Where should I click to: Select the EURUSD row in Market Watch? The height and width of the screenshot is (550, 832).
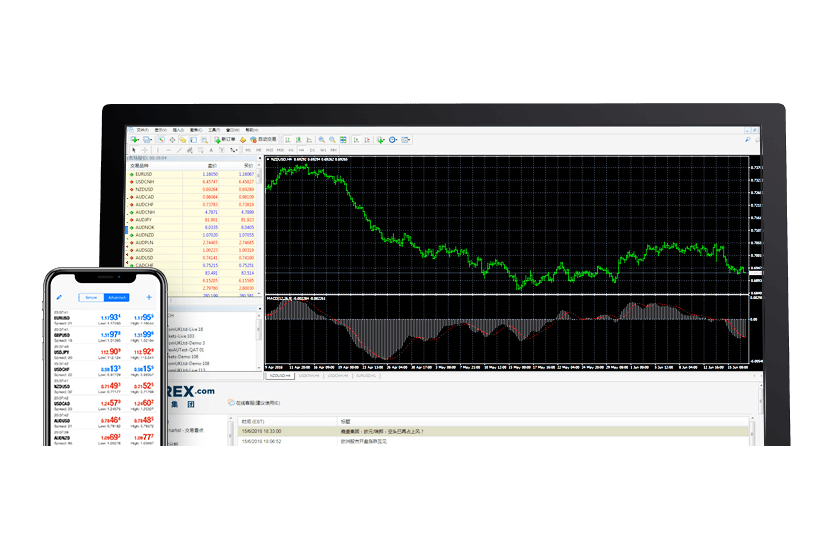pyautogui.click(x=193, y=174)
